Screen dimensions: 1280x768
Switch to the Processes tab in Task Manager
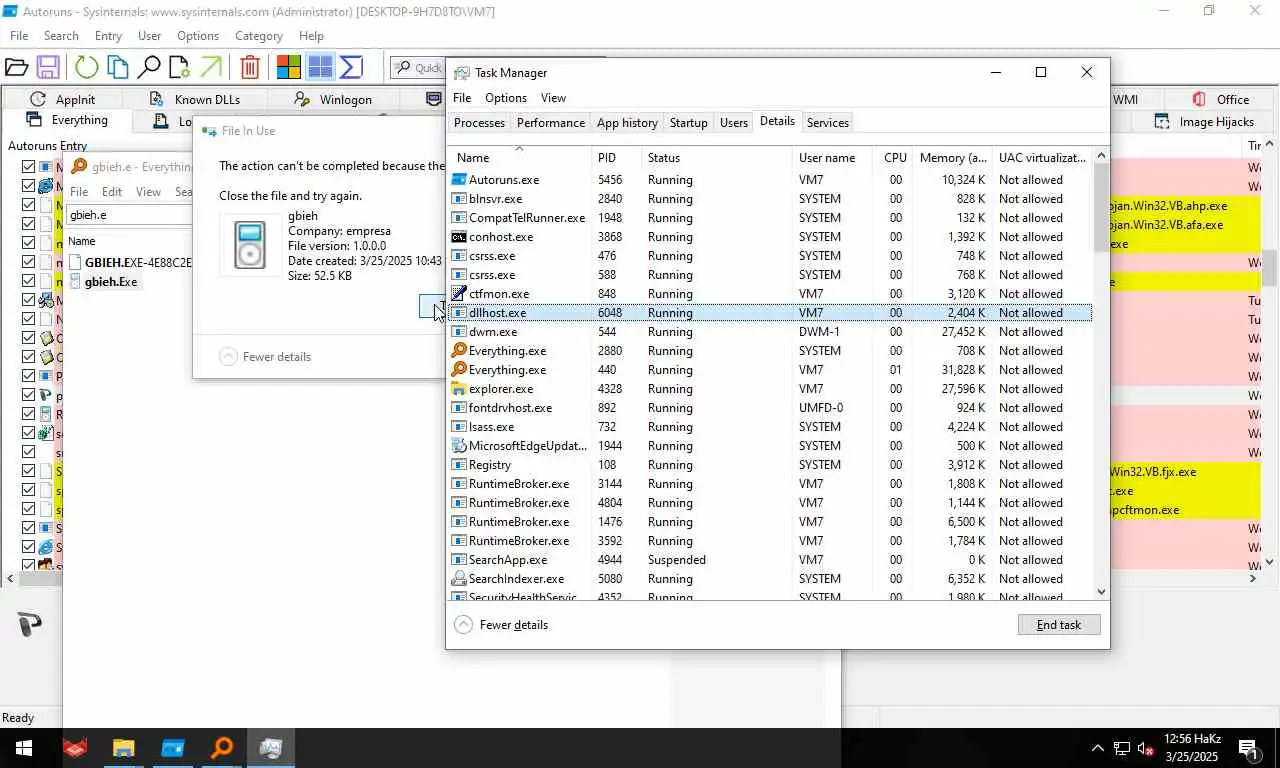pyautogui.click(x=479, y=123)
